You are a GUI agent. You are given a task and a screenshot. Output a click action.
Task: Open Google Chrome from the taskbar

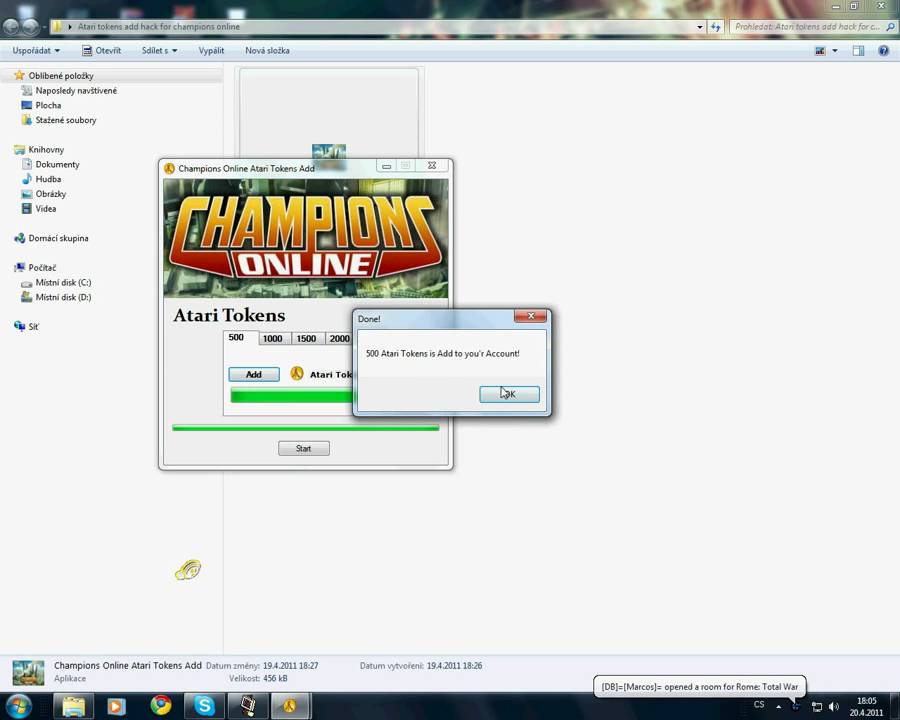click(x=161, y=706)
